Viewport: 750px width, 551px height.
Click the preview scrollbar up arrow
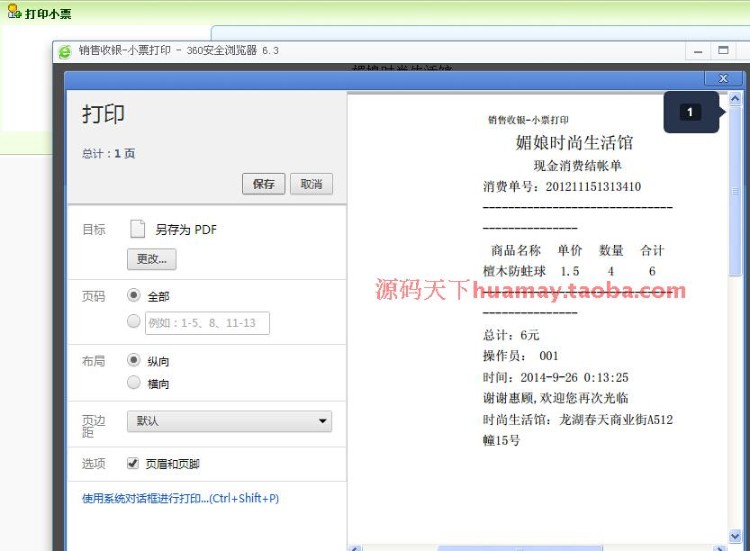pyautogui.click(x=735, y=99)
